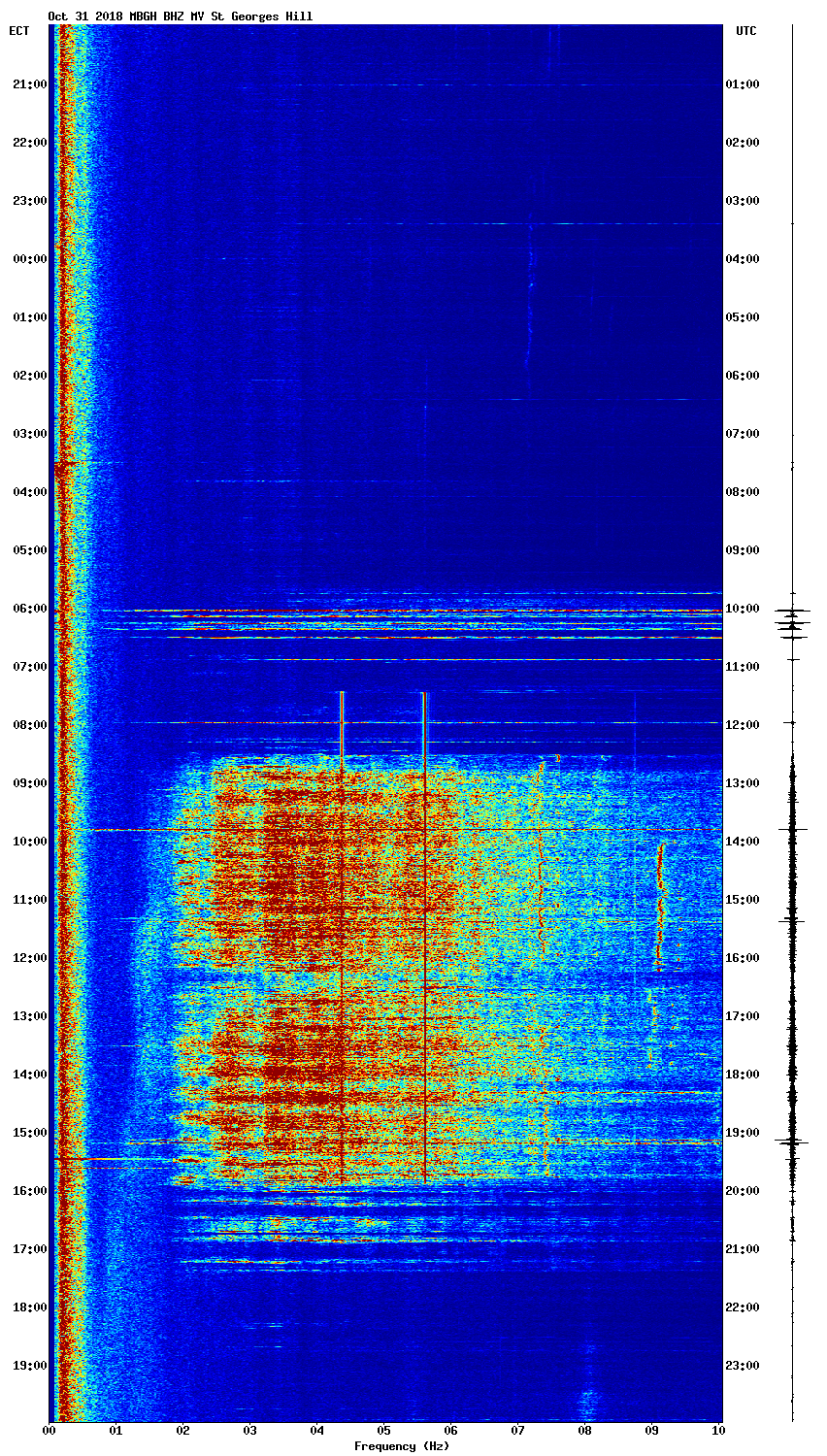The image size is (827, 1456).
Task: Pick the "00" frequency tick label
Action: [x=50, y=1431]
